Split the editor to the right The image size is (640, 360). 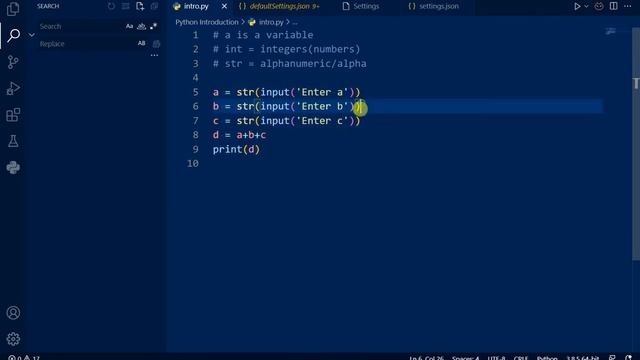[x=613, y=6]
